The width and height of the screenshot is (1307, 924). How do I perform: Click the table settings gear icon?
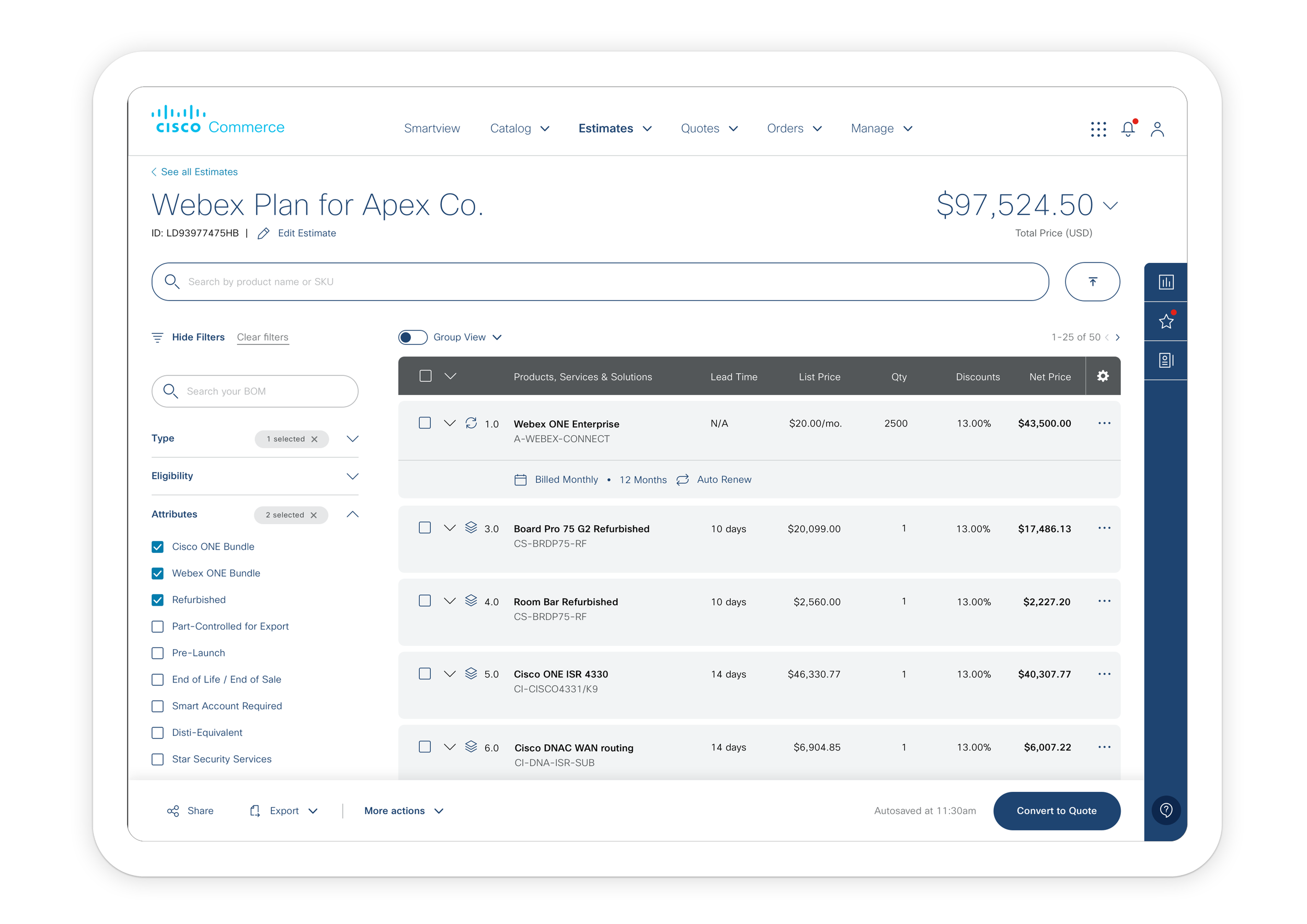coord(1103,376)
